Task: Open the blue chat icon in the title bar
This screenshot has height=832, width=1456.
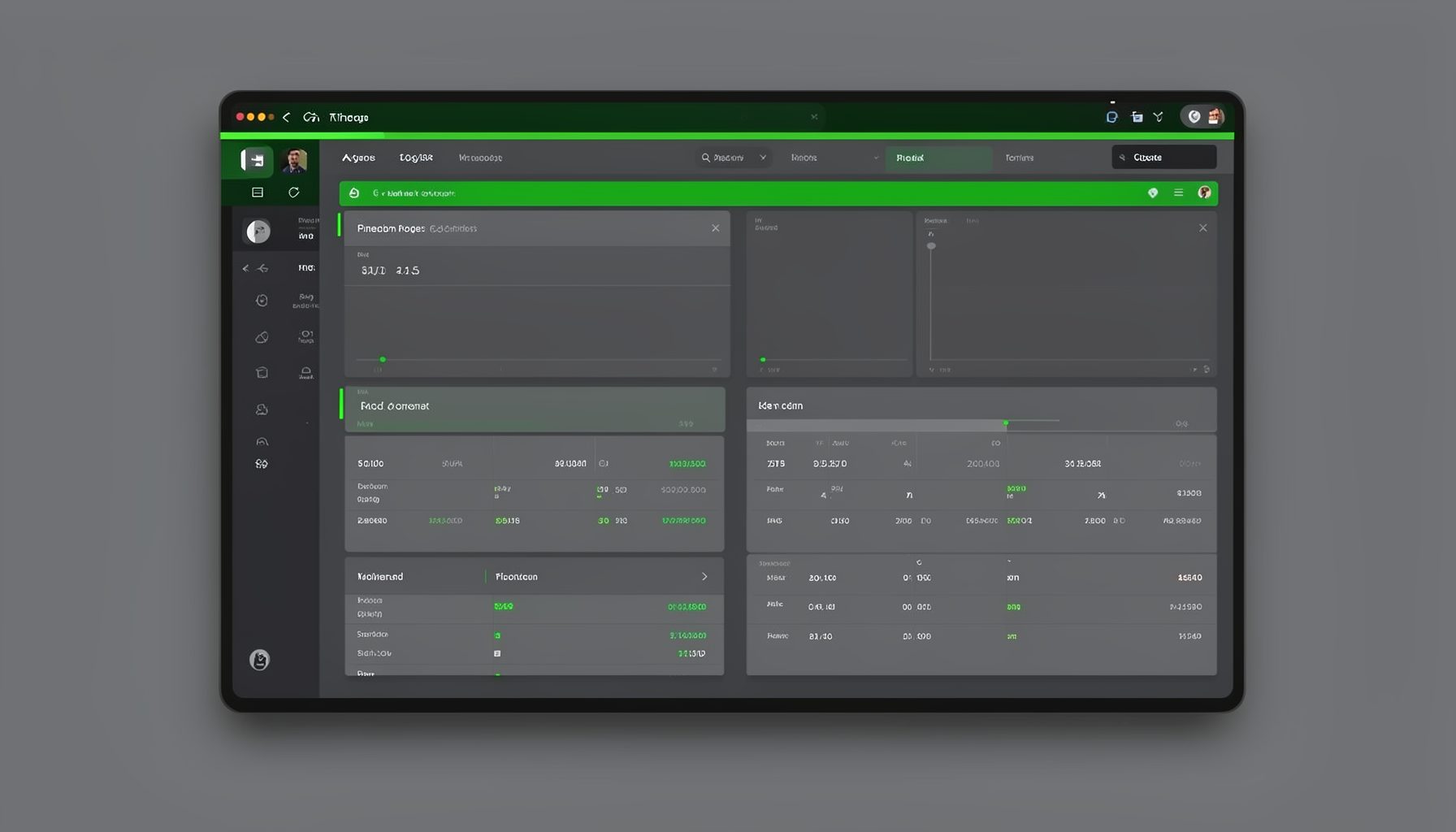Action: (x=1111, y=117)
